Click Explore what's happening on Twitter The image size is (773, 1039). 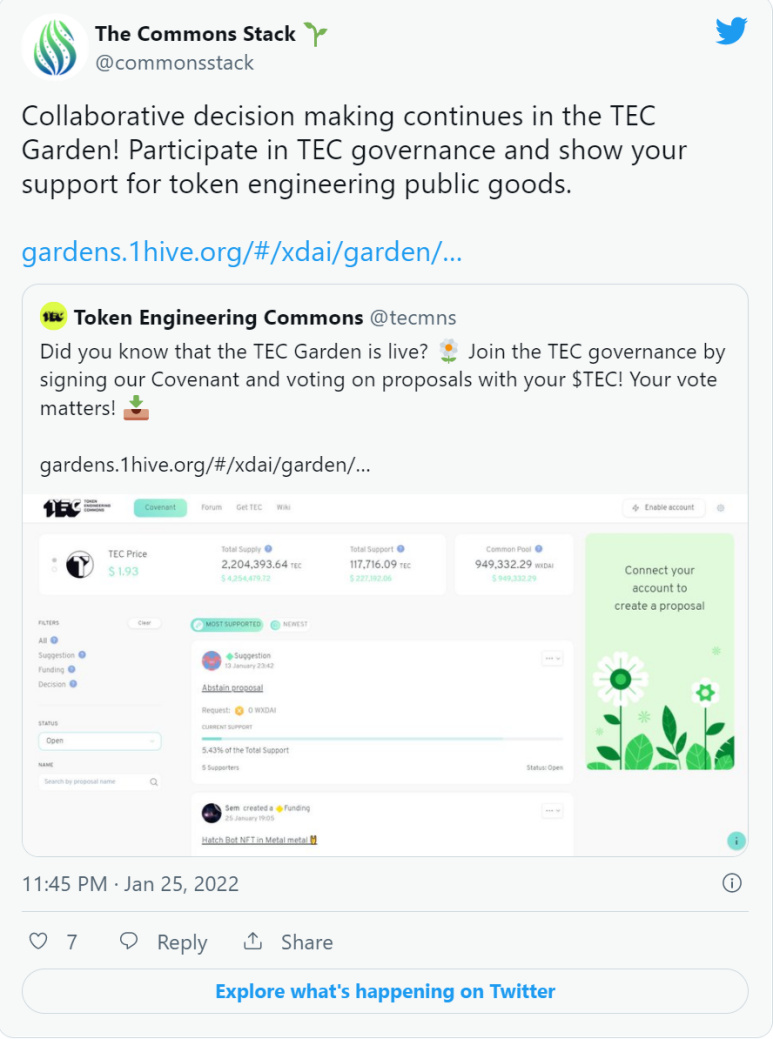point(385,991)
